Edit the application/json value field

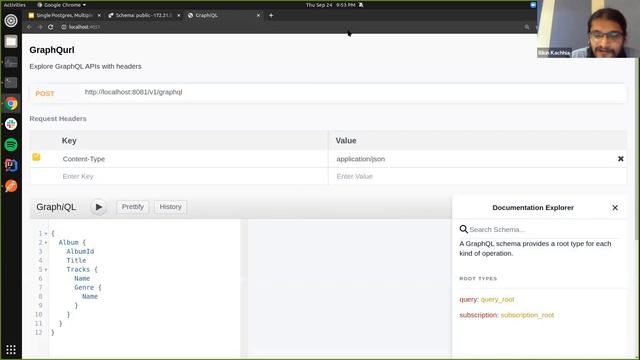[473, 159]
